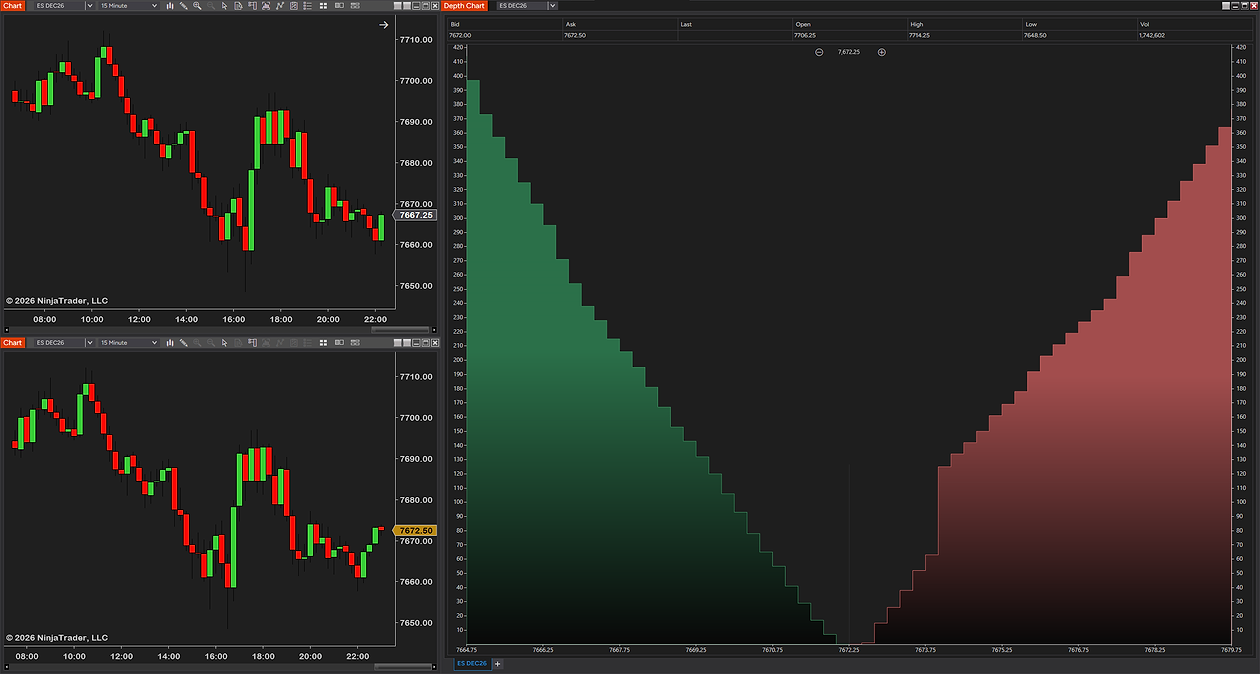
Task: Click the two-panel link icon in bottom chart toolbar
Action: pos(339,342)
